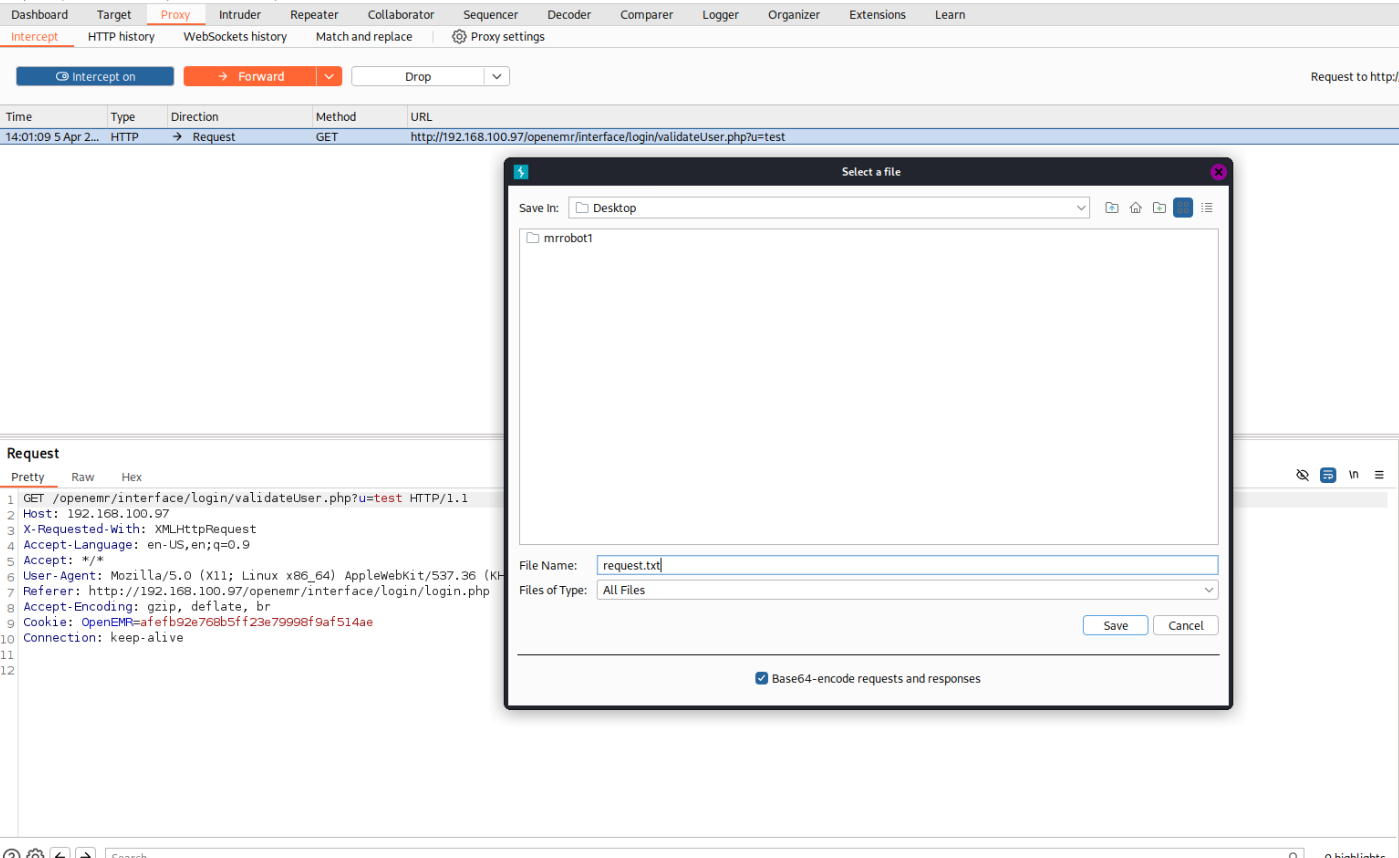Select the Pretty request view tab
1399x858 pixels.
28,477
